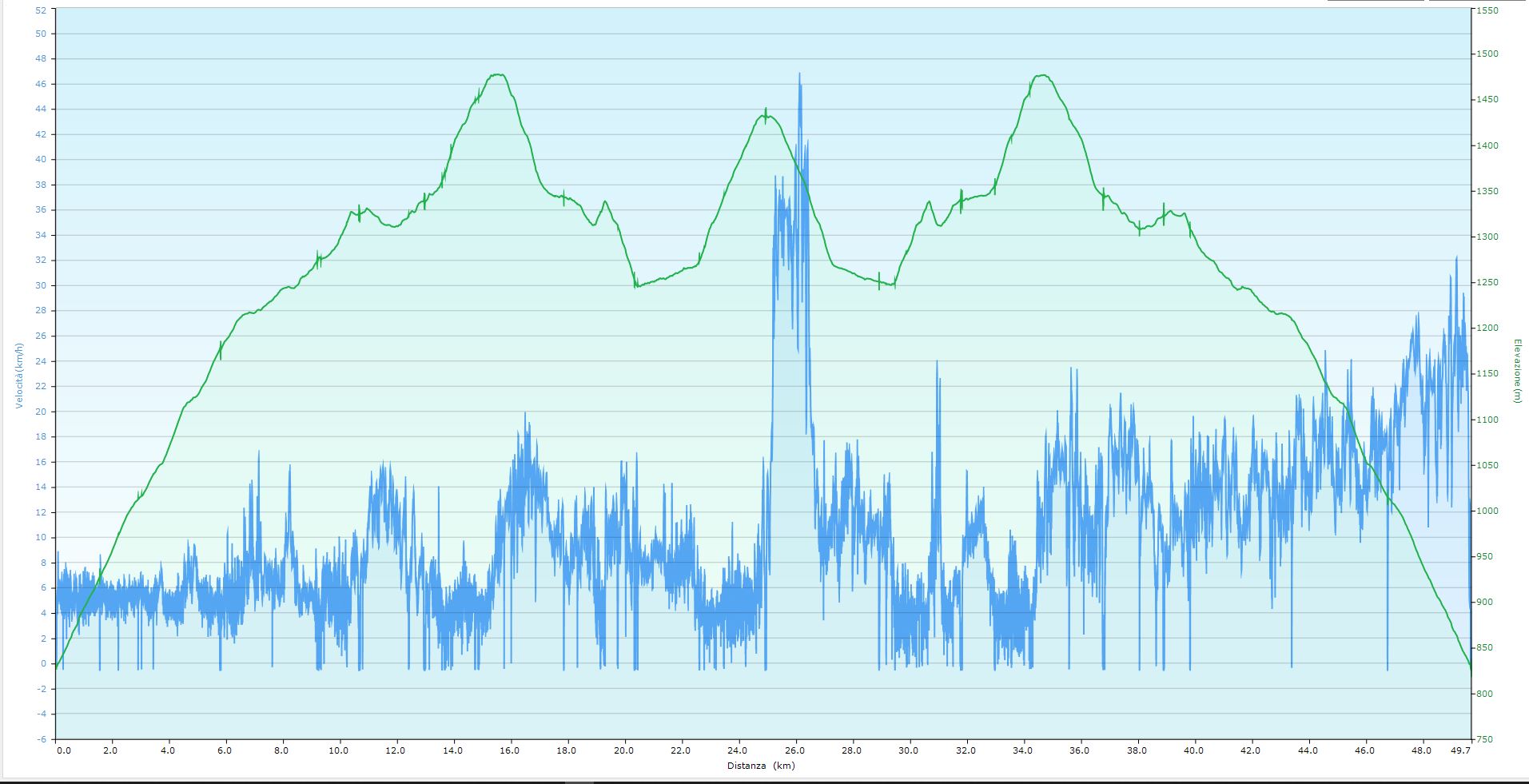The image size is (1529, 784).
Task: Select the 49.7 end tick on distance axis
Action: (1459, 750)
